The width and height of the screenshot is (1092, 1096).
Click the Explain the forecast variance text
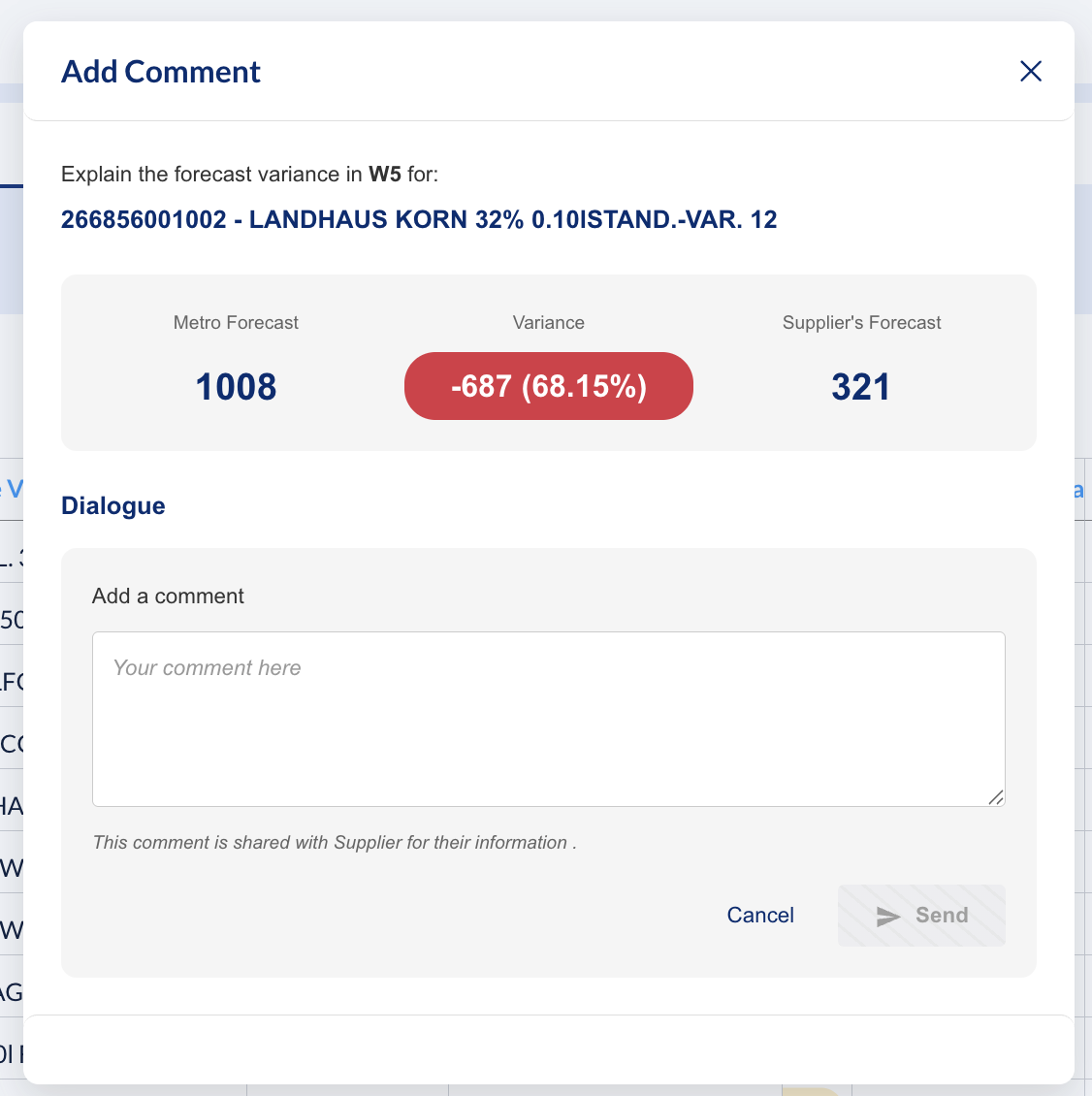coord(249,174)
